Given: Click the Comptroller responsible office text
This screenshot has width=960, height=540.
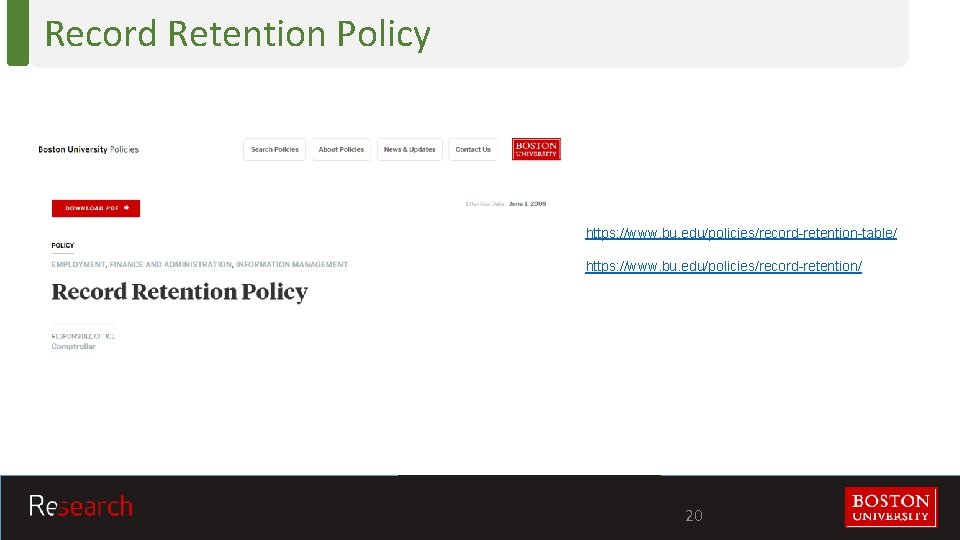Looking at the screenshot, I should point(73,347).
